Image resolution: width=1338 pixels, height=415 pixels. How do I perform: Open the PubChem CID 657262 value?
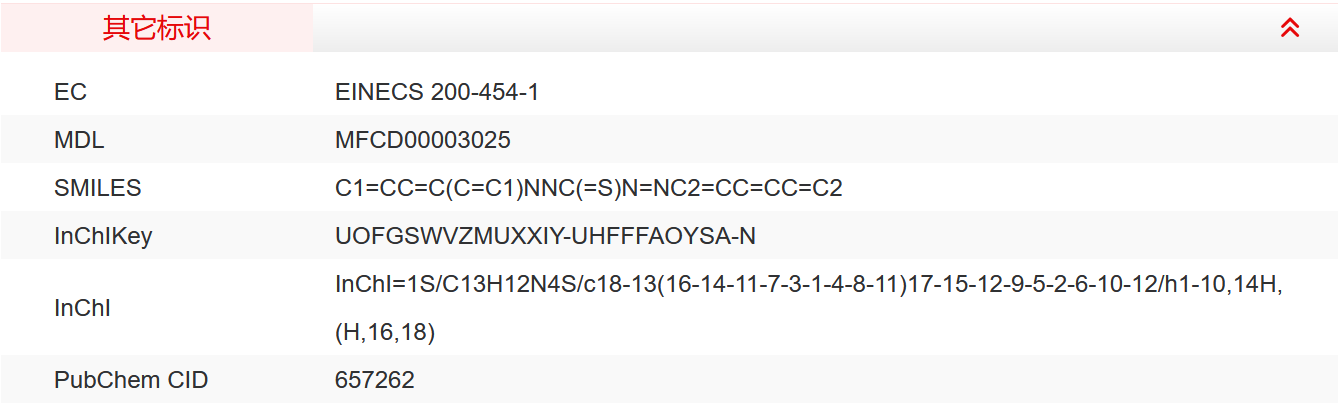[x=375, y=380]
